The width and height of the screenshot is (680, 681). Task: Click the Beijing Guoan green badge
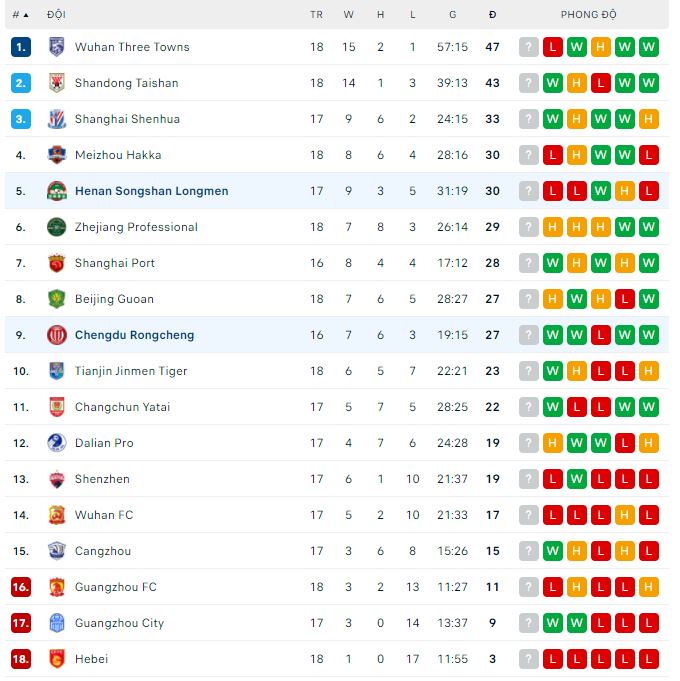[57, 299]
